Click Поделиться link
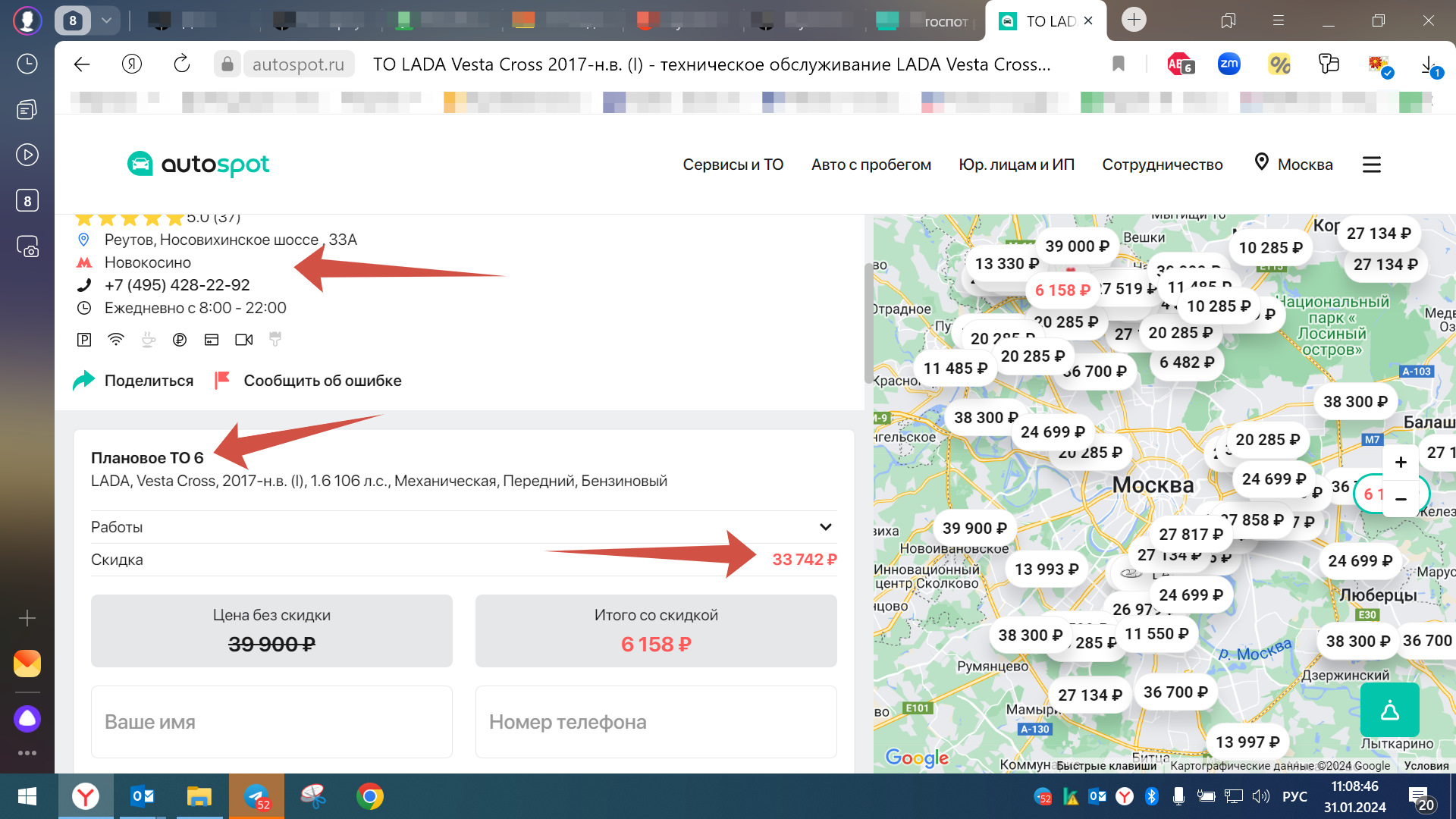 click(x=149, y=381)
